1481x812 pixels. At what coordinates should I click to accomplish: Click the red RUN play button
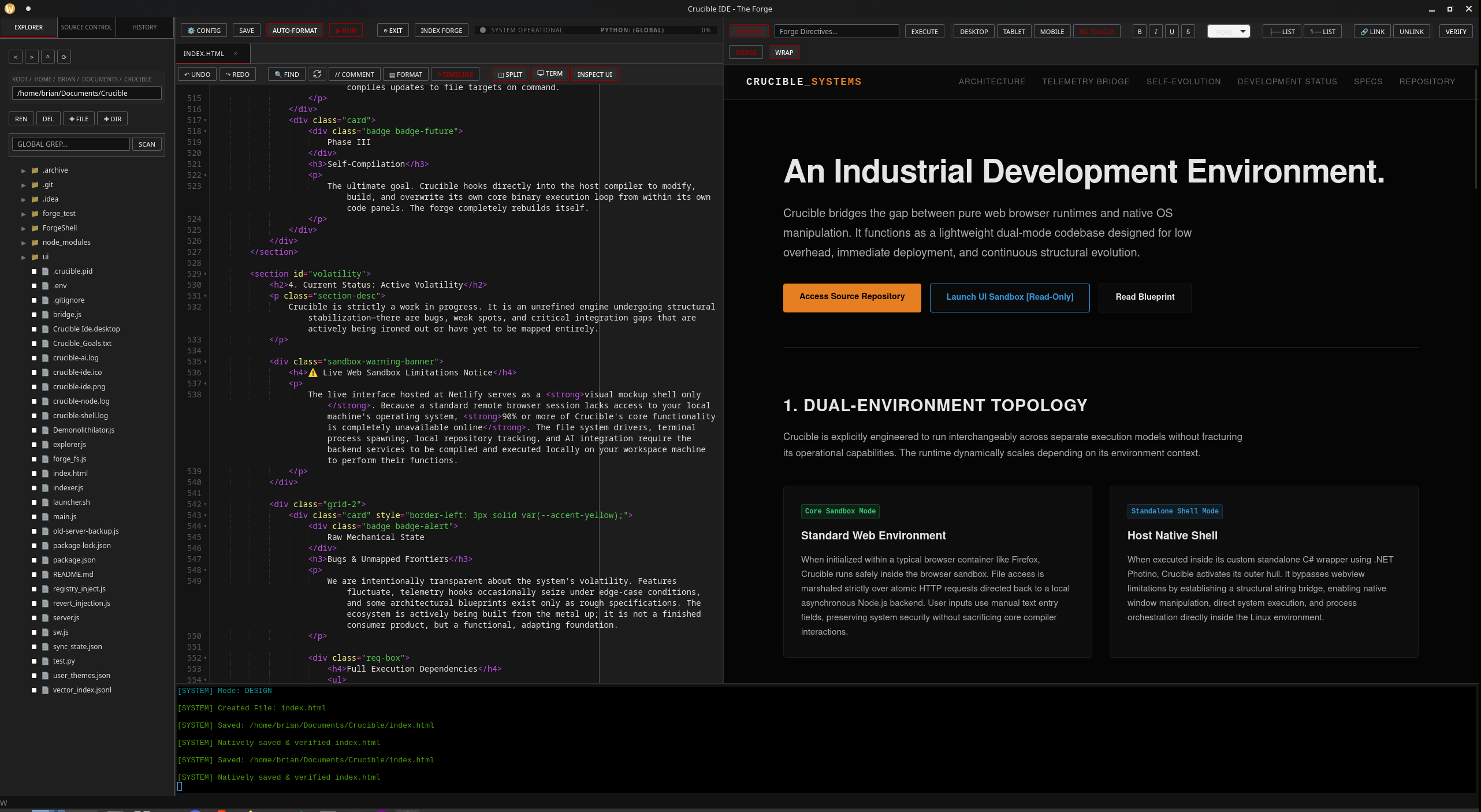coord(346,31)
